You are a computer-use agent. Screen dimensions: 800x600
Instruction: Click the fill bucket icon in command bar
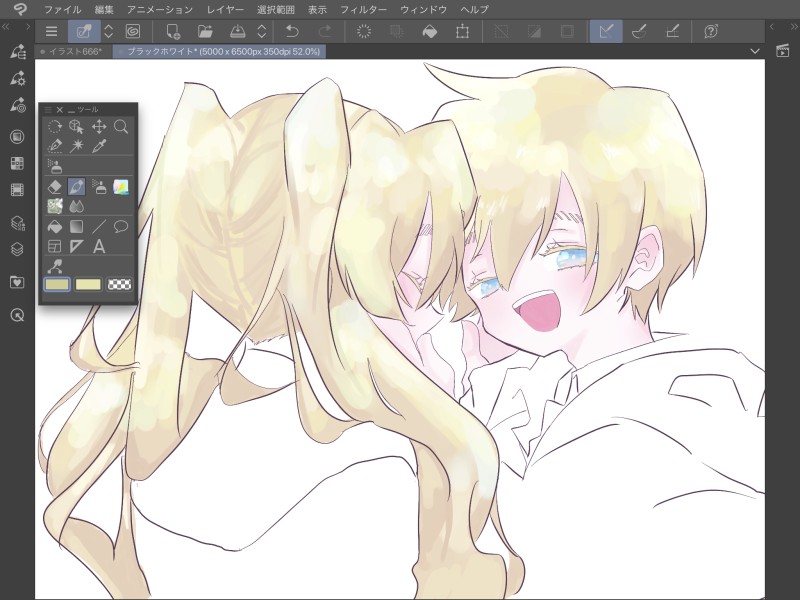pos(430,32)
